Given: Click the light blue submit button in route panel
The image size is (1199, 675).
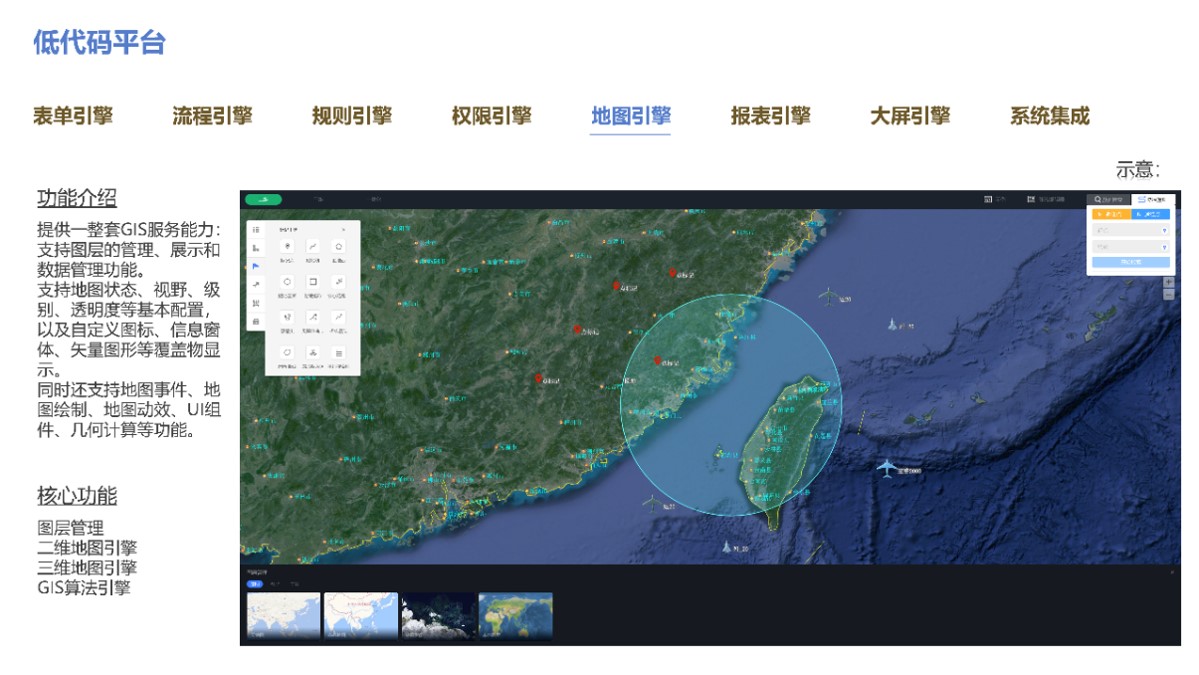Looking at the screenshot, I should point(1130,263).
